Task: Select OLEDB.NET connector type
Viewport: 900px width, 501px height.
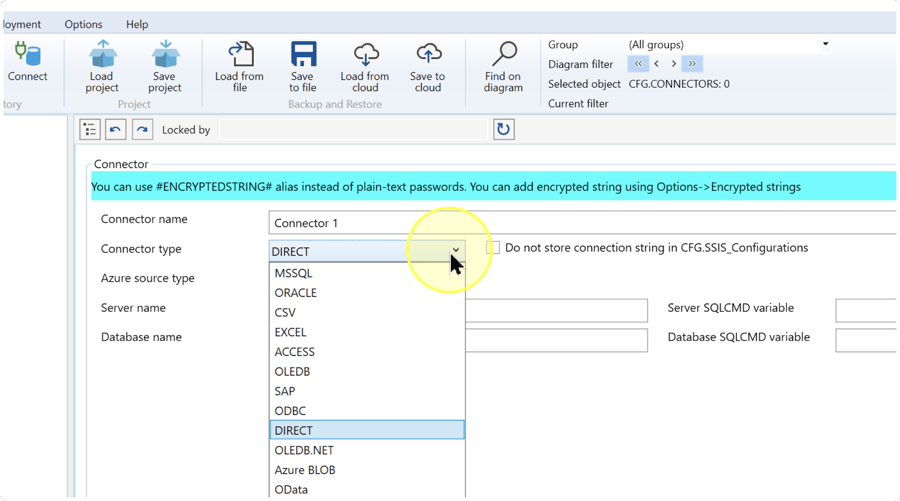Action: 367,450
